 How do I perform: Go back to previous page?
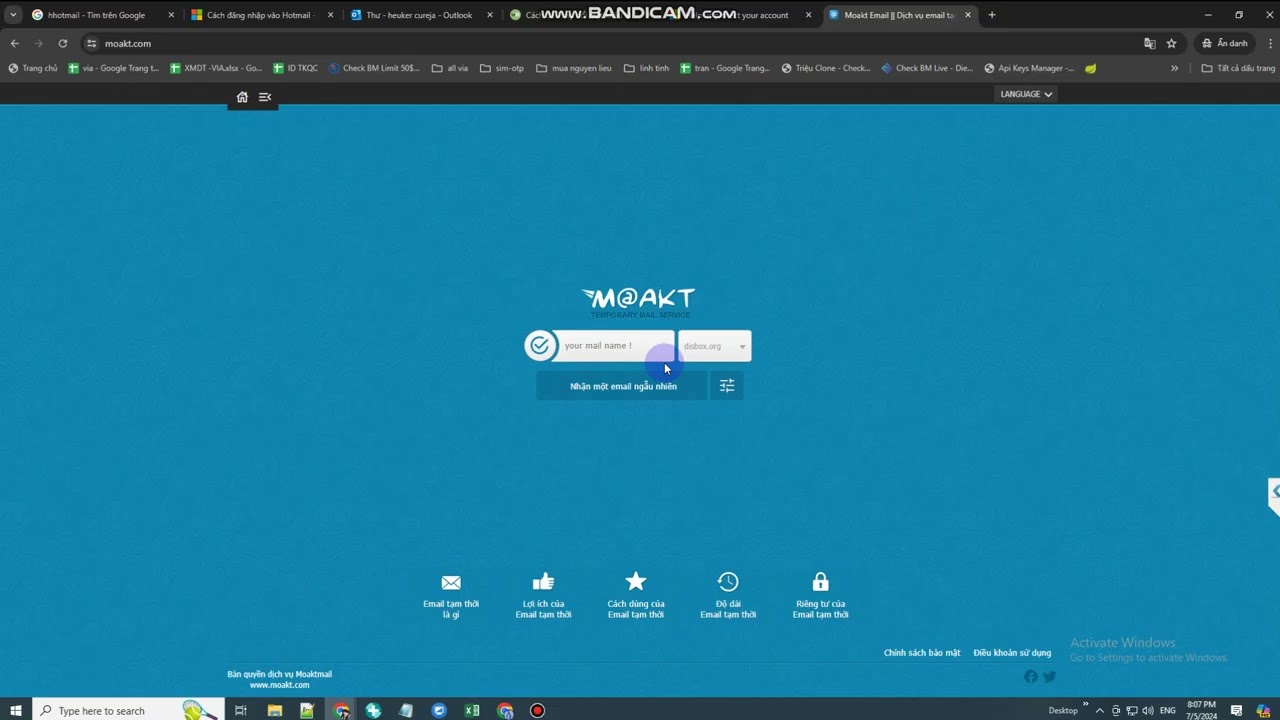coord(15,43)
